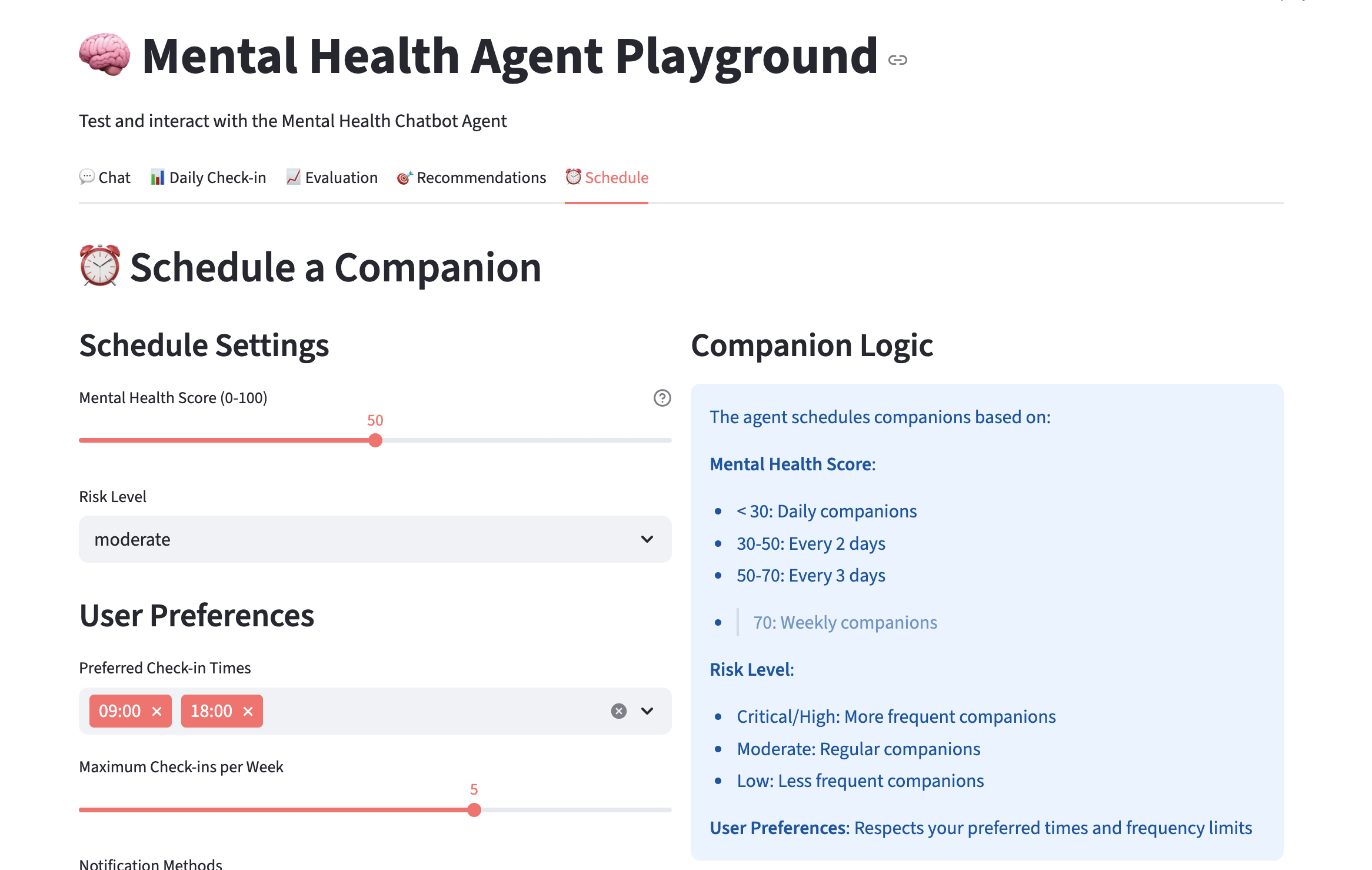Click the link anchor icon beside the title

pyautogui.click(x=897, y=59)
